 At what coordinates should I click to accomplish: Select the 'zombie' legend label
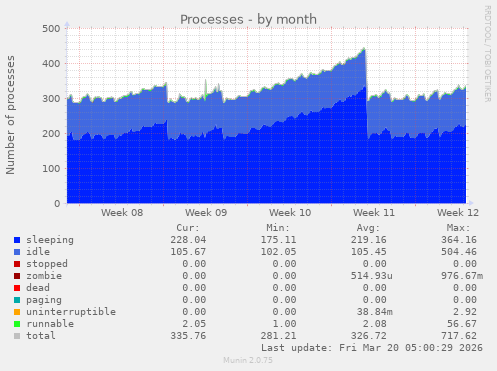tap(44, 276)
